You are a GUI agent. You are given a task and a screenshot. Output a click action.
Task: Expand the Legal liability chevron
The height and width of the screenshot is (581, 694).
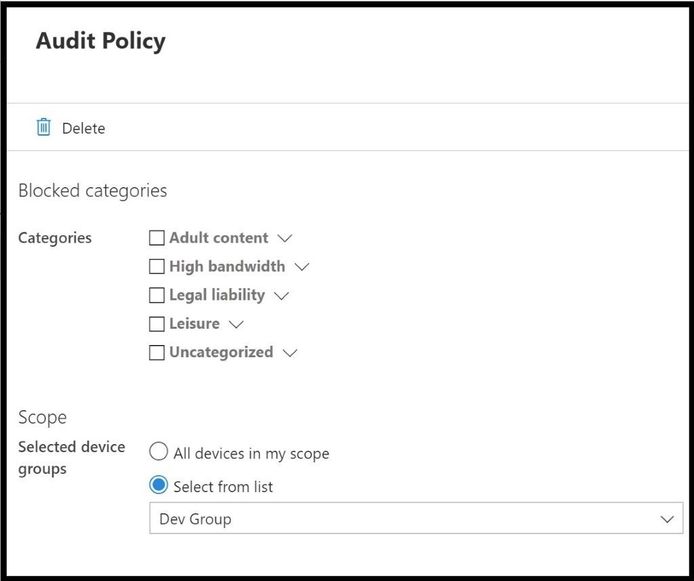281,296
